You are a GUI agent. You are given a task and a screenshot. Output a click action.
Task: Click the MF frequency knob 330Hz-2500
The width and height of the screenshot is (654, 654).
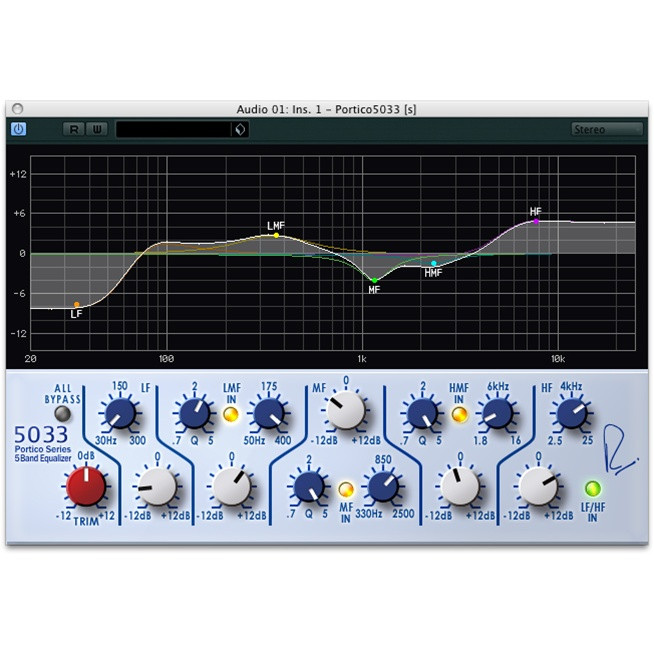point(383,486)
